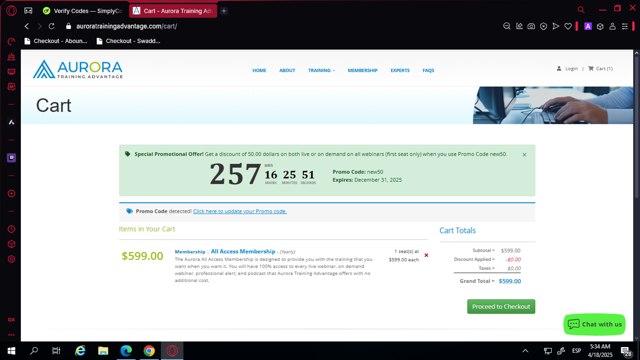The width and height of the screenshot is (640, 360).
Task: Open sidebar player icon
Action: (11, 193)
